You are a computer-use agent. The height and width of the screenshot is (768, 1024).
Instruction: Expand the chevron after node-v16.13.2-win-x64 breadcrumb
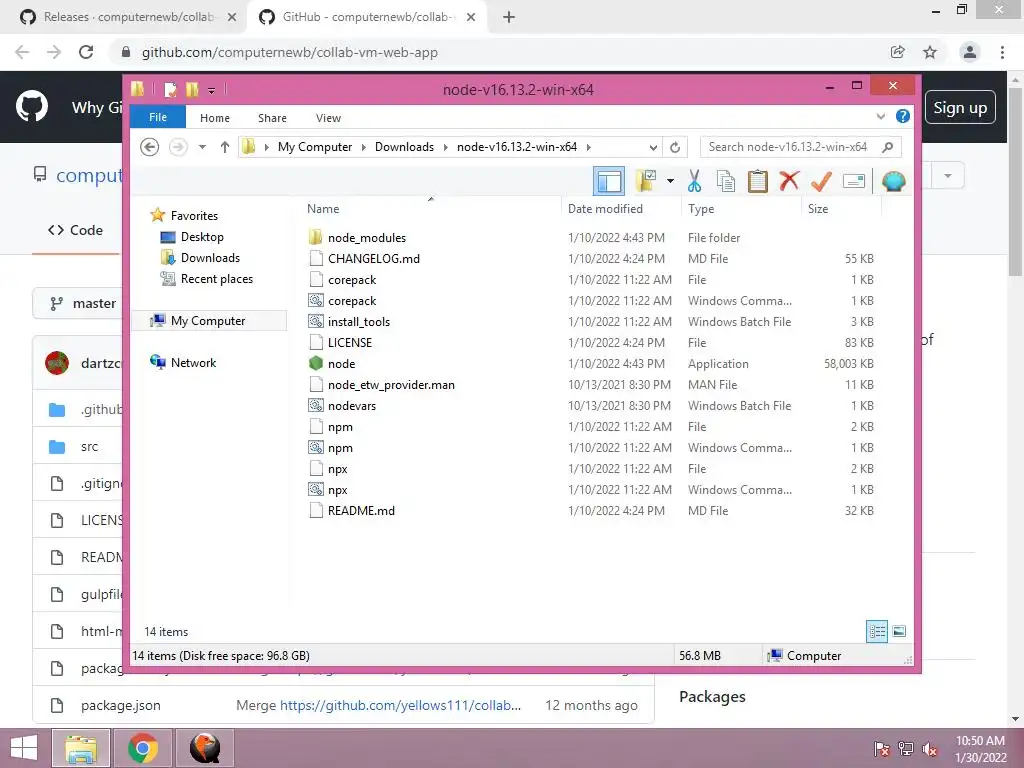tap(589, 147)
